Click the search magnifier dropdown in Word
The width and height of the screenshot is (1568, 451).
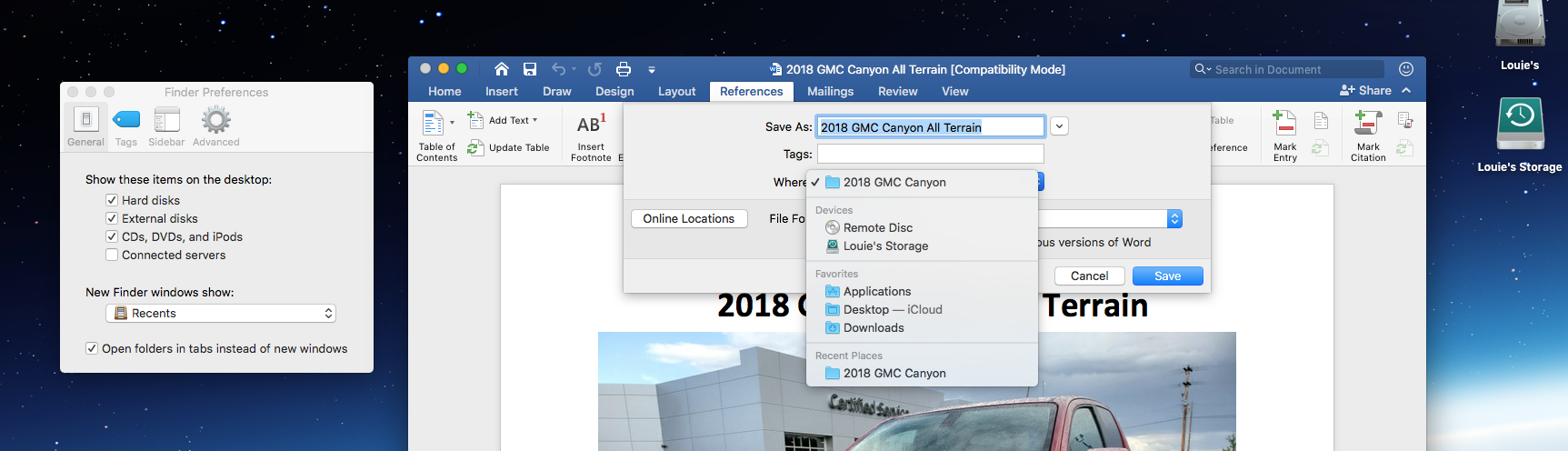tap(1203, 69)
